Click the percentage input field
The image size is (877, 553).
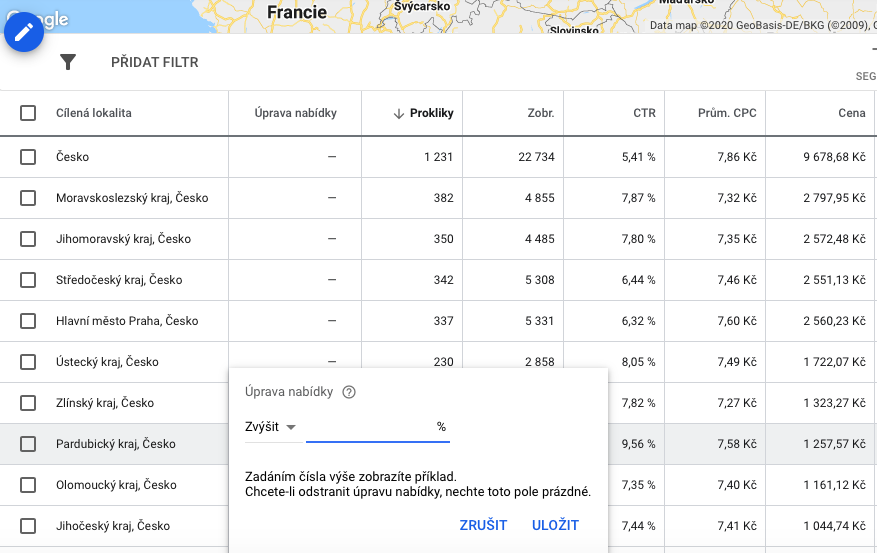coord(368,427)
